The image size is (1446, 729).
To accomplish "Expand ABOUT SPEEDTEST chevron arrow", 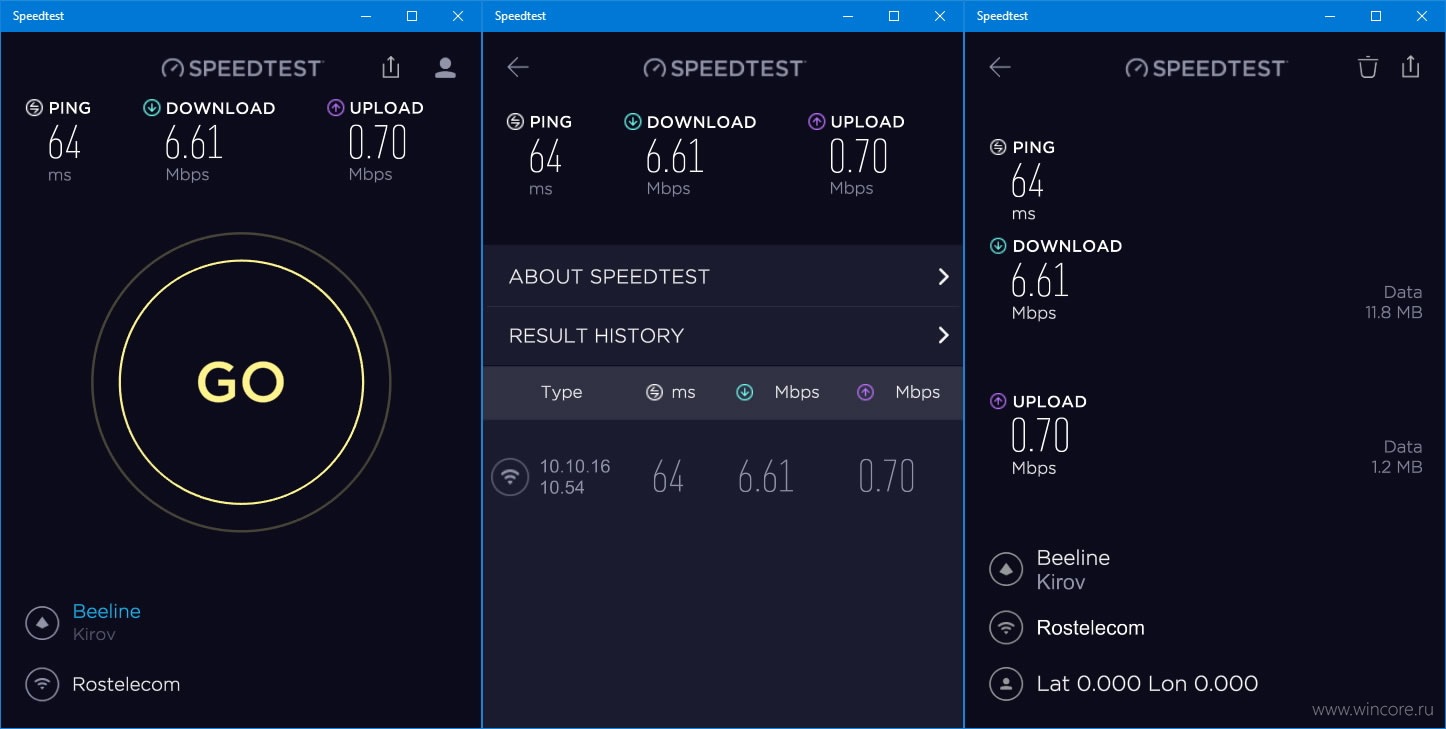I will pyautogui.click(x=943, y=276).
